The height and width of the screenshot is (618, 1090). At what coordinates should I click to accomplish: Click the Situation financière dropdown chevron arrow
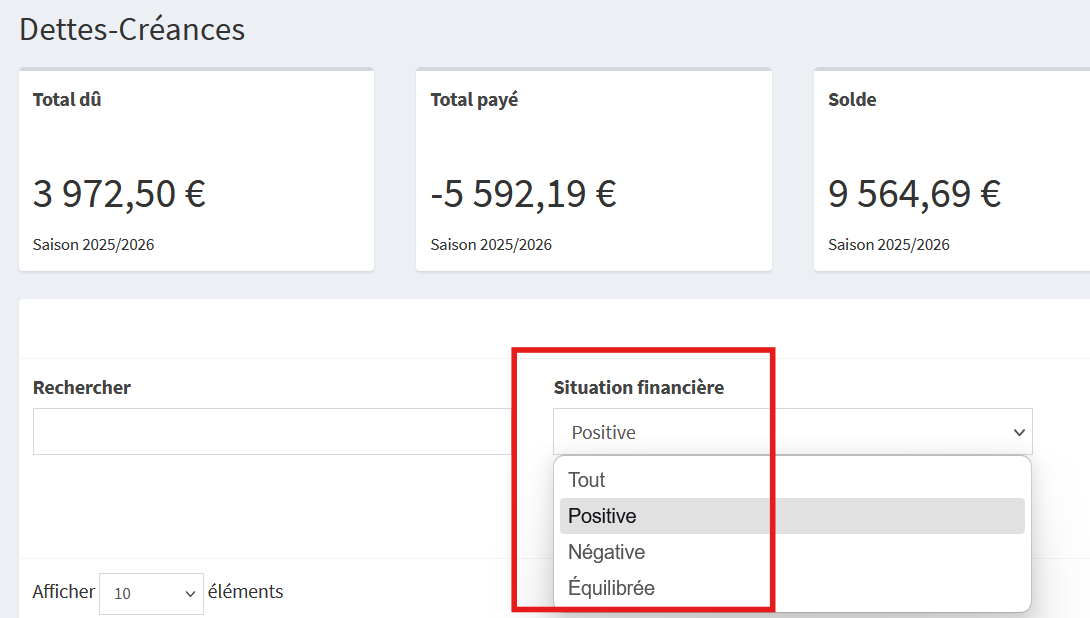coord(1019,433)
